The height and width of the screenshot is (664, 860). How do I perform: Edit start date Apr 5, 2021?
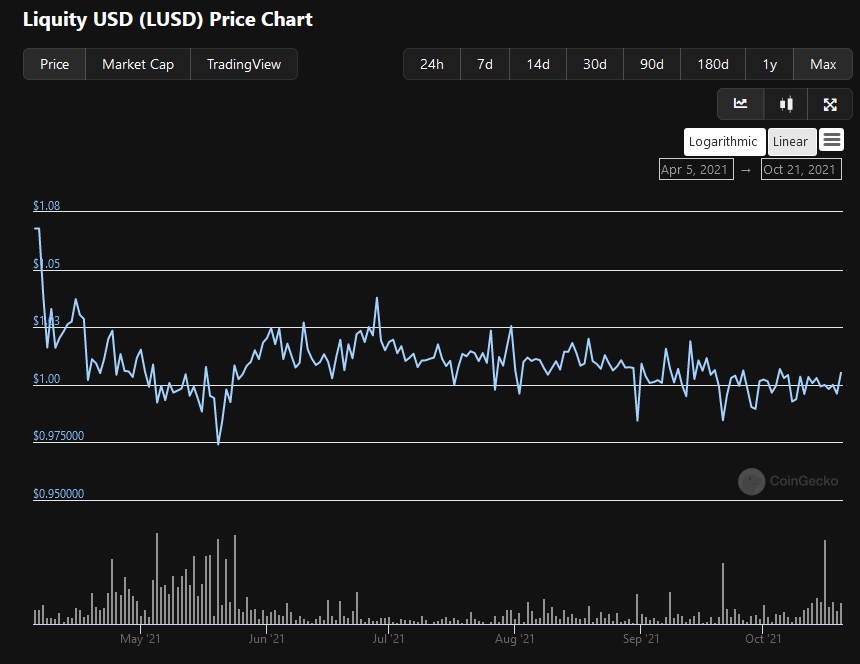pyautogui.click(x=695, y=169)
